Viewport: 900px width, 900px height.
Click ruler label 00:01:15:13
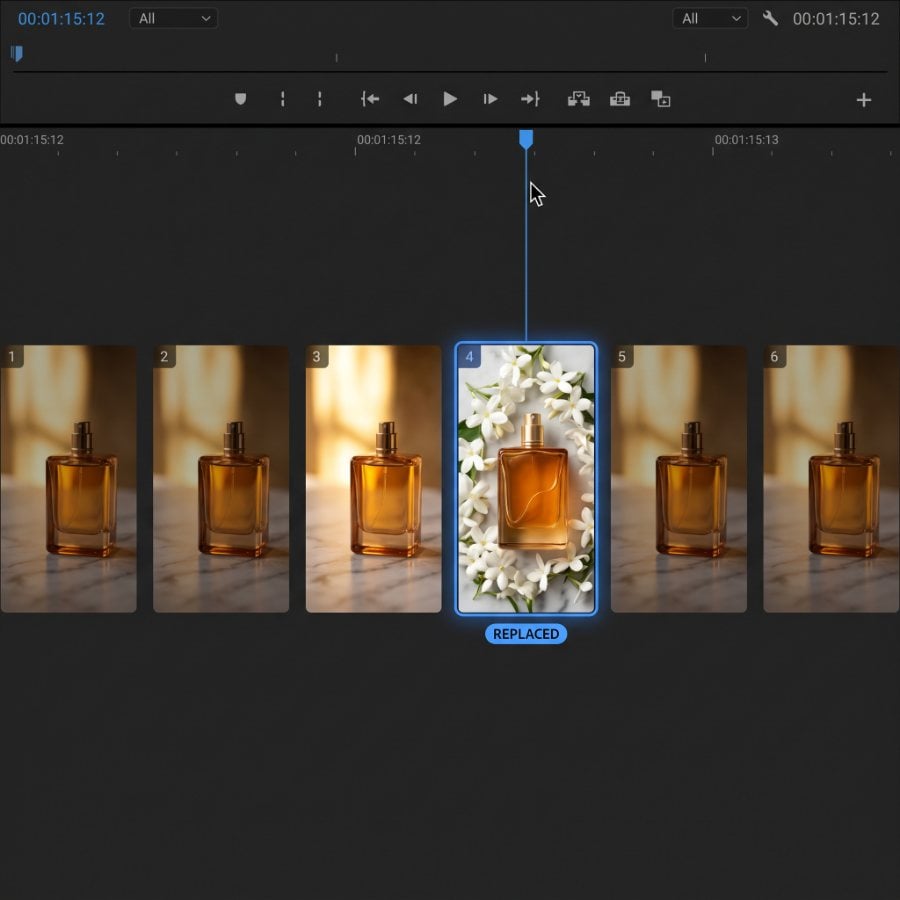pyautogui.click(x=746, y=139)
